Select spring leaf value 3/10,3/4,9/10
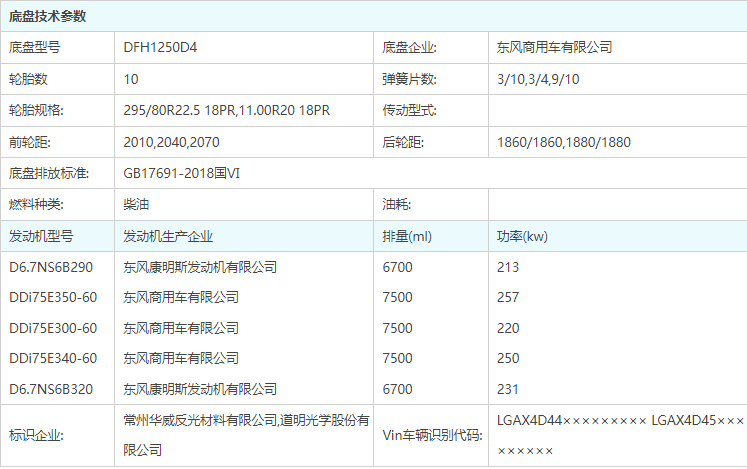Viewport: 747px width, 469px height. 538,79
